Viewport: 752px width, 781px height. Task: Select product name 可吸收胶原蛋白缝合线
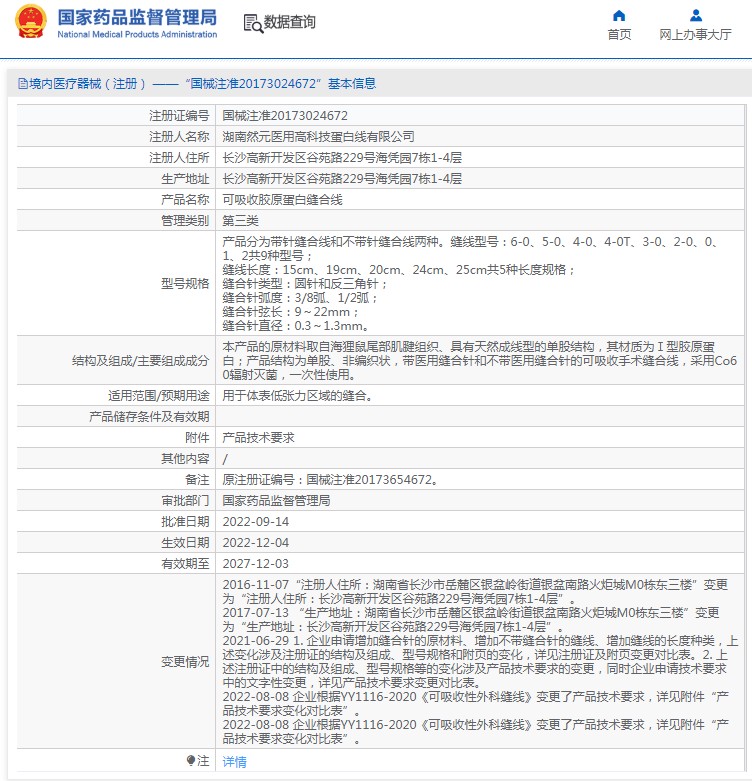(282, 199)
